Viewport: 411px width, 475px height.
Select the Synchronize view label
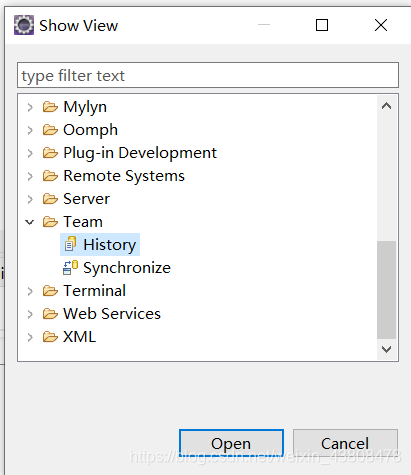[127, 268]
